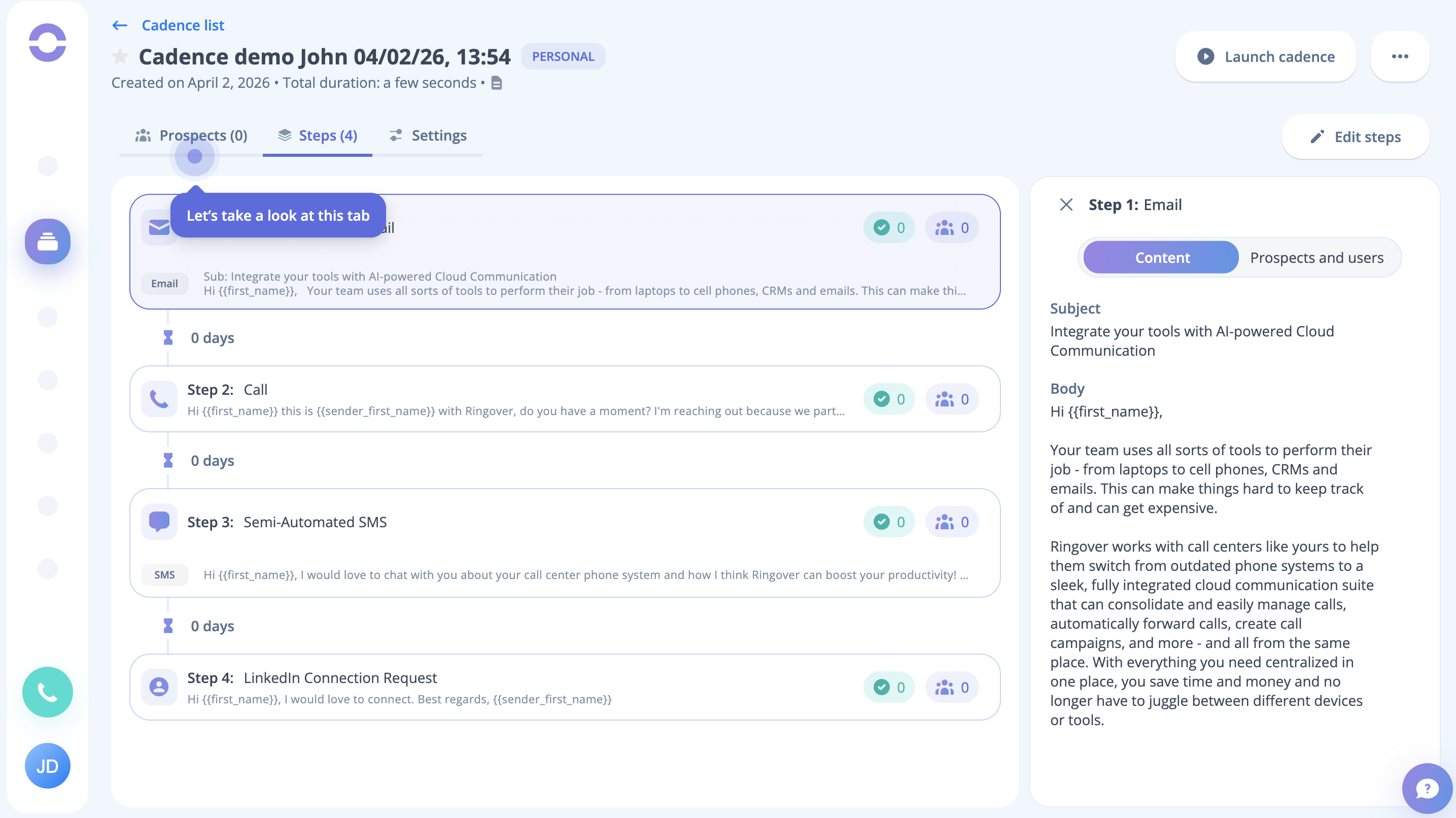Close the Step 1 Email panel
Screen dimensions: 1456x818
1066,204
